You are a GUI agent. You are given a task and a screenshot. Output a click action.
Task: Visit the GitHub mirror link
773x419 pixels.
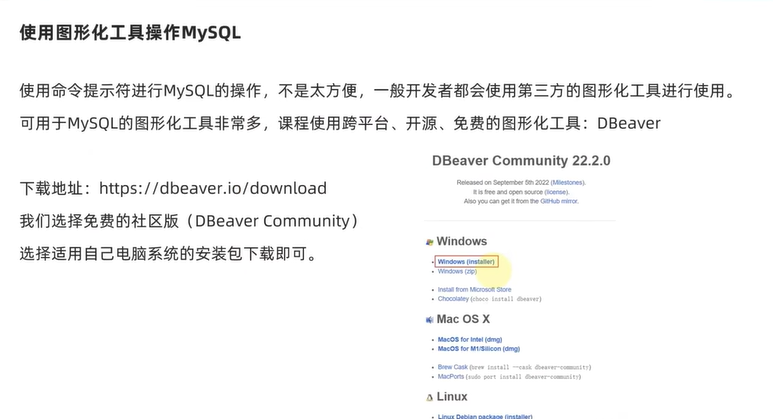pos(559,201)
